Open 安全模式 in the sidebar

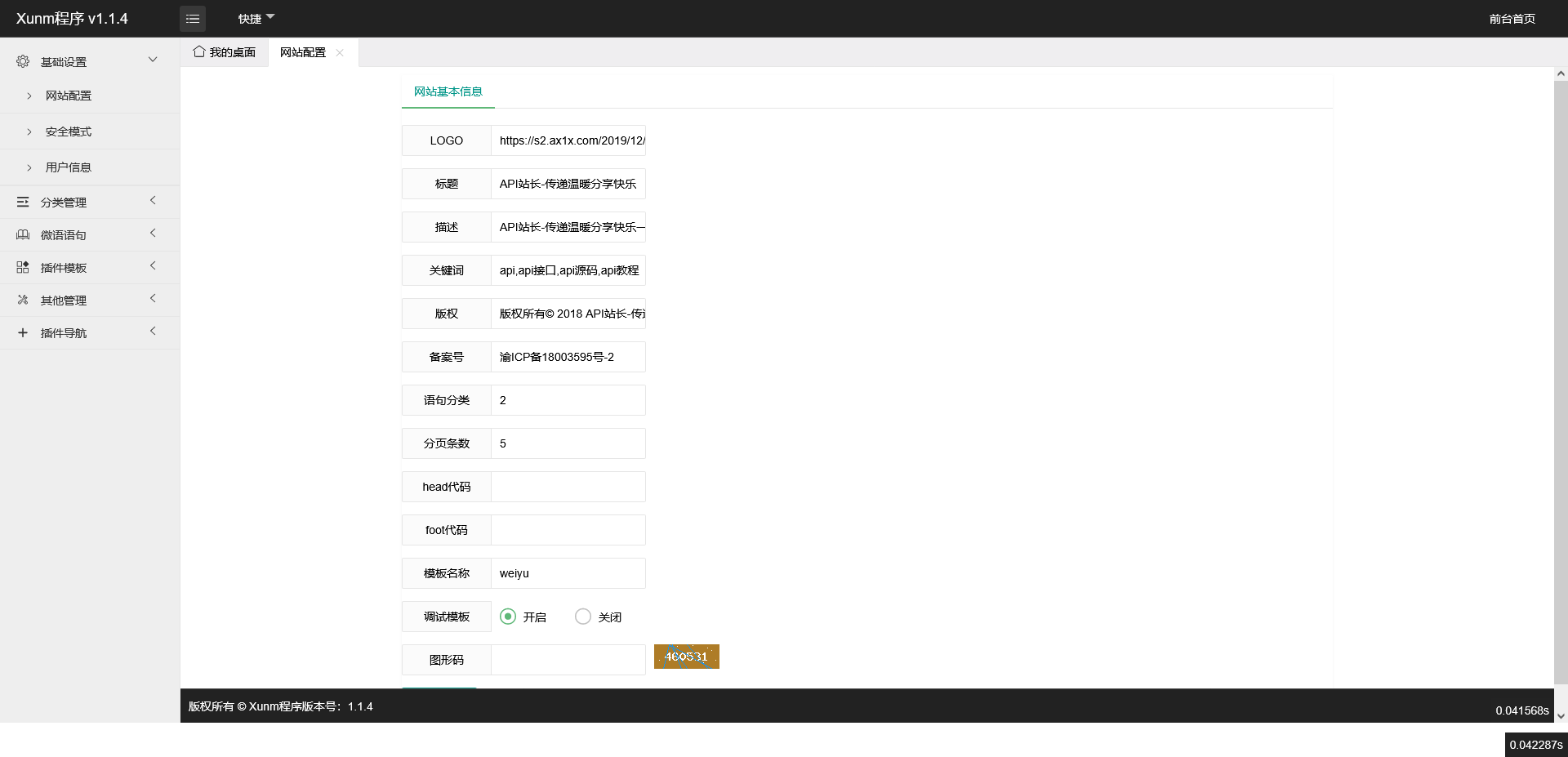(69, 131)
